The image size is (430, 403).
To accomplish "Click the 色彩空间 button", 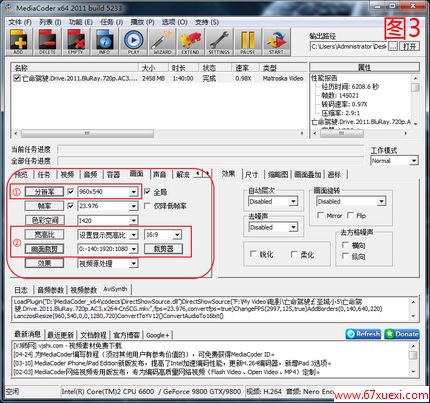I will 44,220.
